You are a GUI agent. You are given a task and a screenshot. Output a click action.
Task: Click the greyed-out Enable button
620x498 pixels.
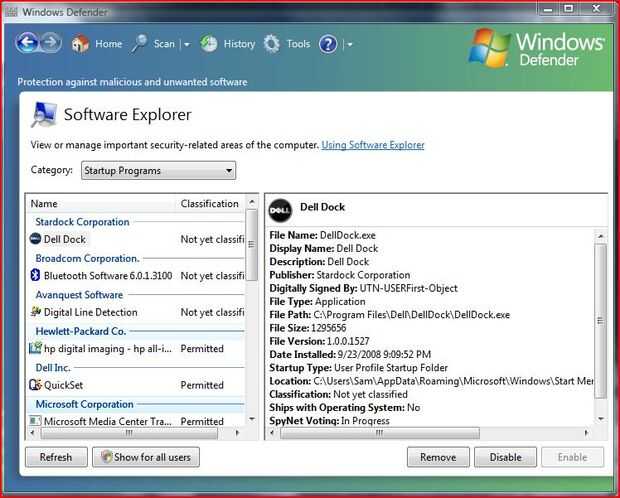coord(572,457)
